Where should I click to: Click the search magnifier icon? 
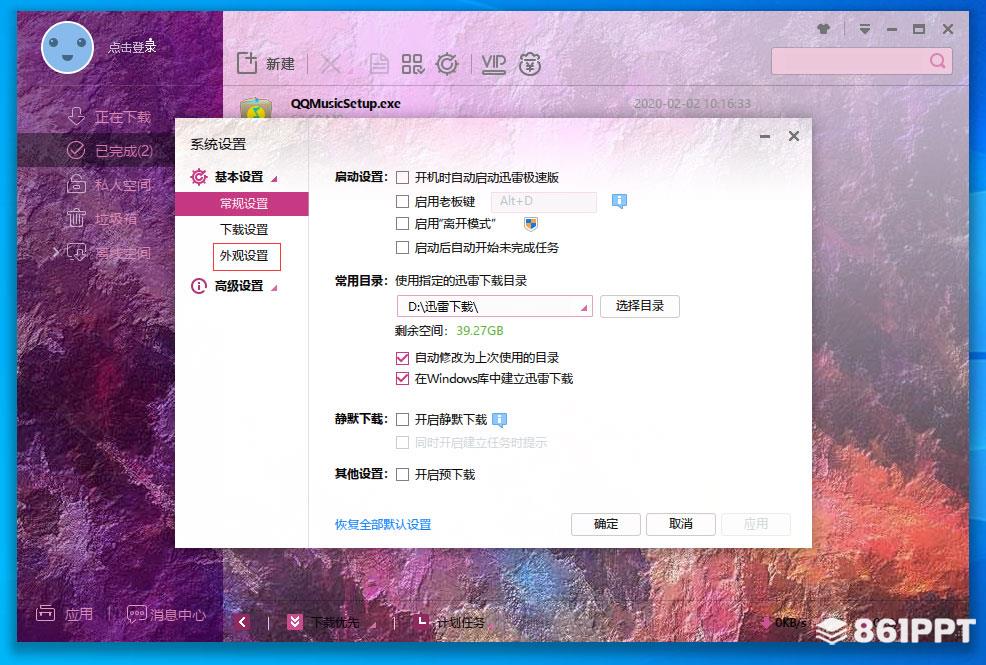tap(937, 61)
